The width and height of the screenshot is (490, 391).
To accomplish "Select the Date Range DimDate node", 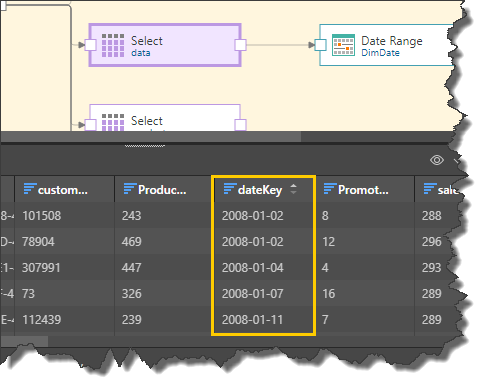I will tap(387, 45).
